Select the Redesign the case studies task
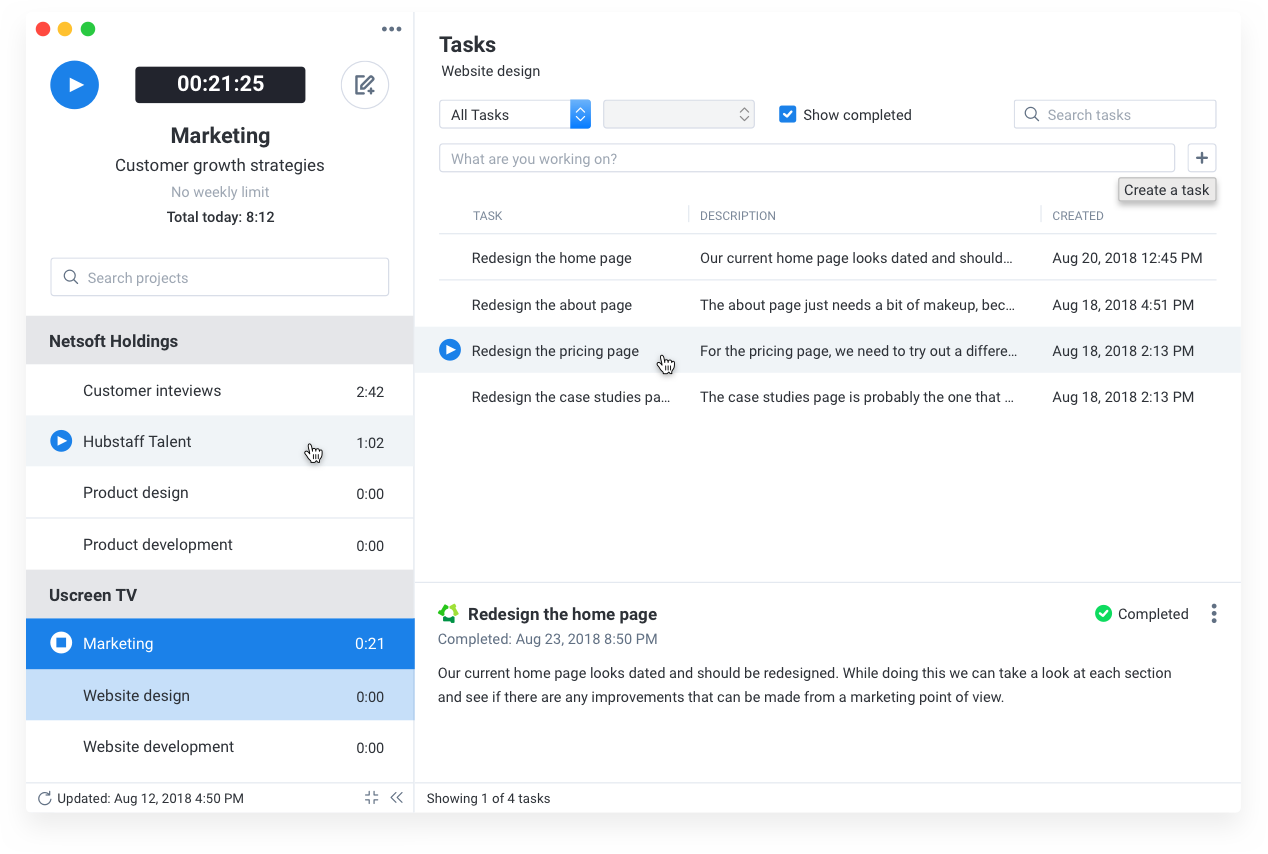 pos(827,397)
